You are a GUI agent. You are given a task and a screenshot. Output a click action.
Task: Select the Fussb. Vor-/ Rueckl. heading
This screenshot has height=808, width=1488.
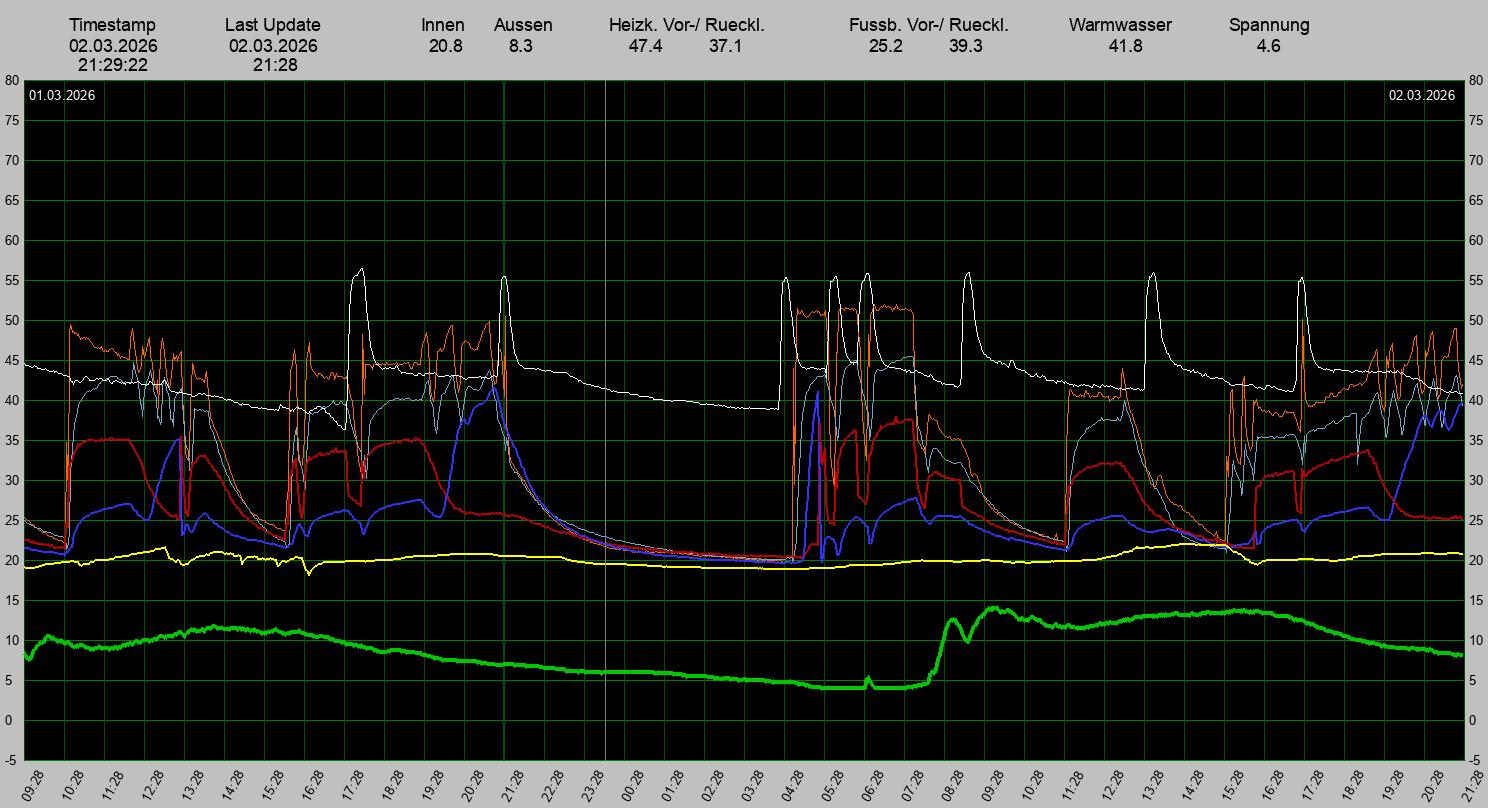[x=928, y=25]
